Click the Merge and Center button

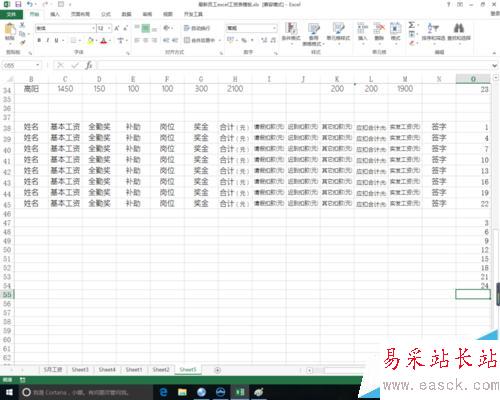199,40
